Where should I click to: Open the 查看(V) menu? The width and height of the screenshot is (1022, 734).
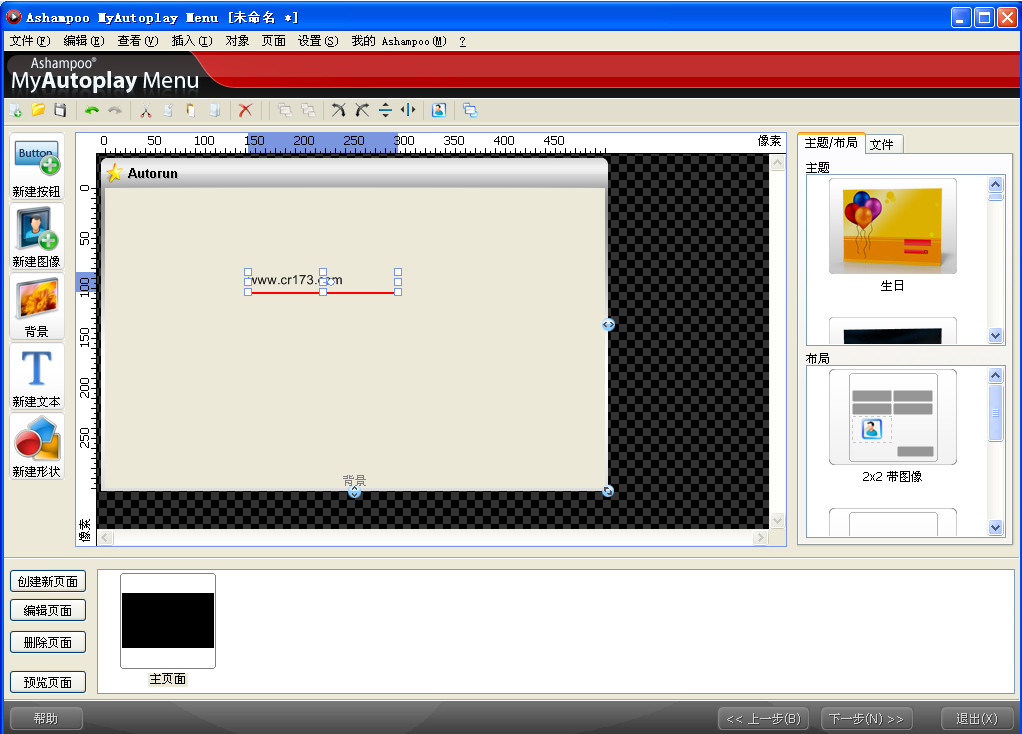coord(138,41)
